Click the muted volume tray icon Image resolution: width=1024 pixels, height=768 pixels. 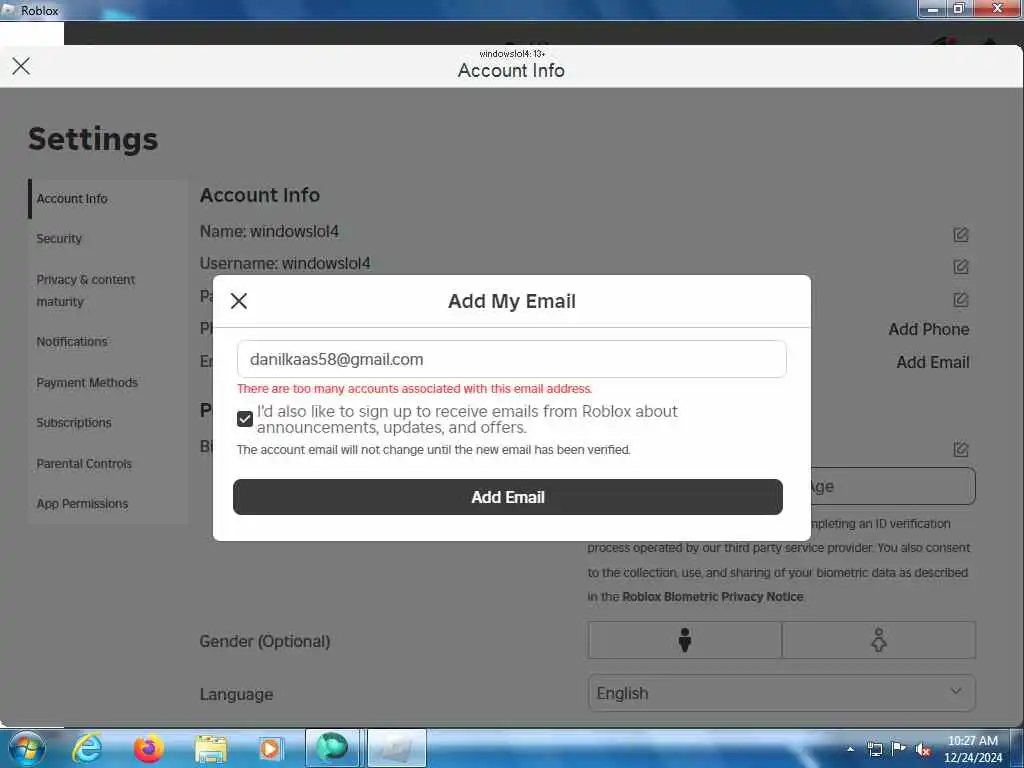(x=922, y=749)
